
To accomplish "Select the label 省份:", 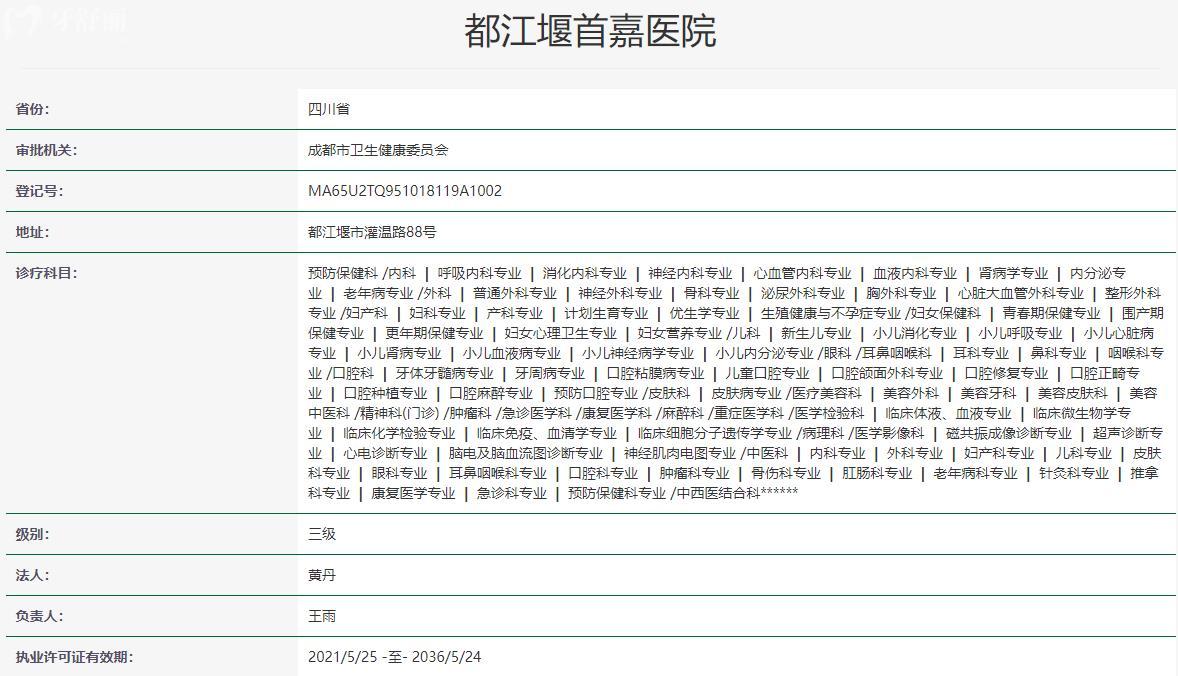I will (x=32, y=109).
